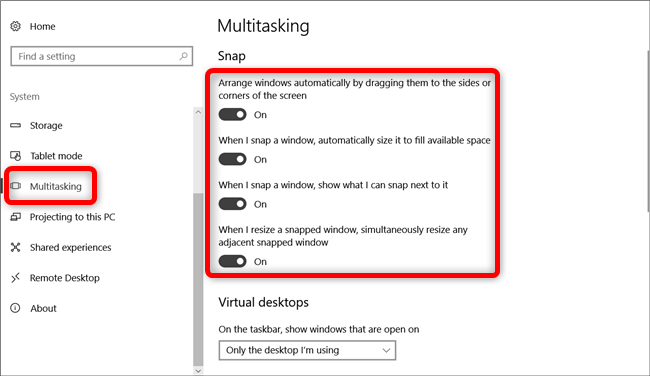Click the Multitasking icon in sidebar
The image size is (650, 376).
tap(15, 186)
